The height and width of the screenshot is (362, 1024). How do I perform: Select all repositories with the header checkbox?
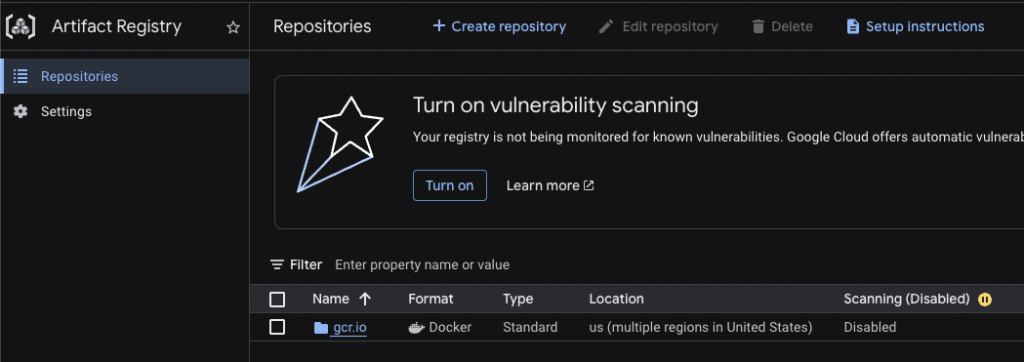click(x=277, y=299)
